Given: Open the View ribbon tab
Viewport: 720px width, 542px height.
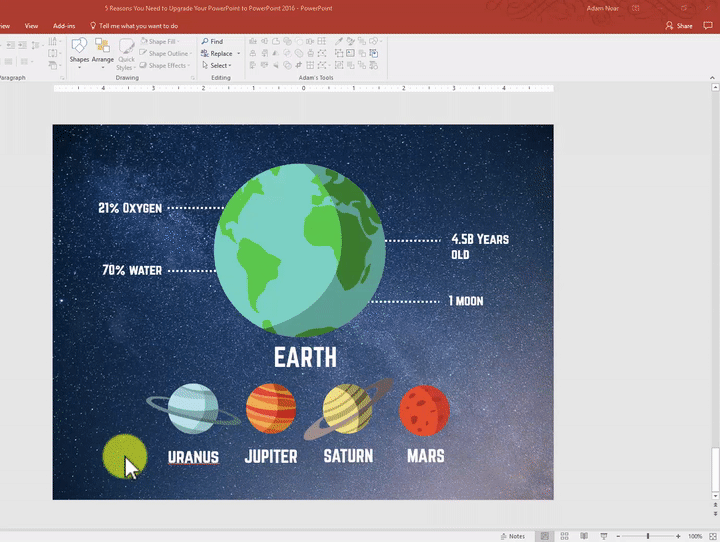Looking at the screenshot, I should coord(31,25).
